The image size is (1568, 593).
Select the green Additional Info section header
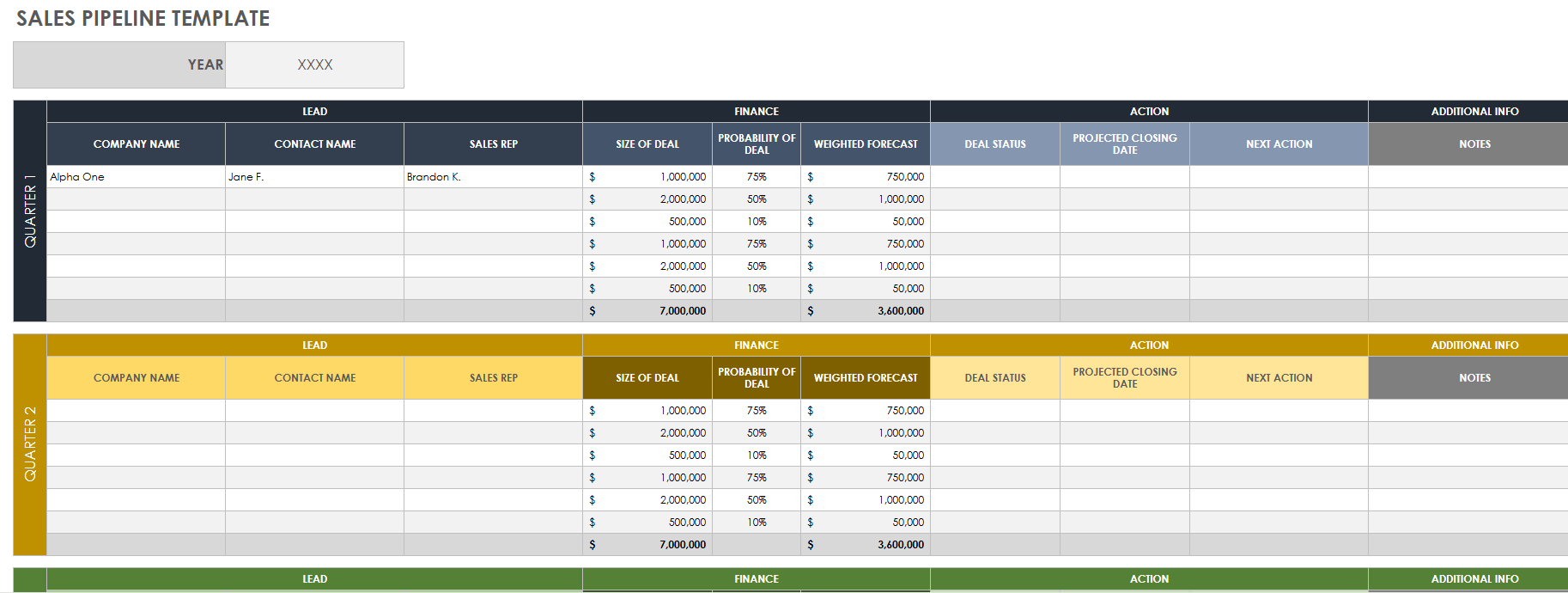pyautogui.click(x=1474, y=579)
